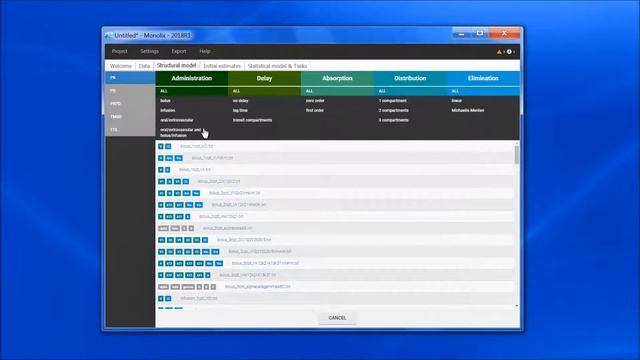
Task: Filter distribution by 2 compartments
Action: coord(393,110)
